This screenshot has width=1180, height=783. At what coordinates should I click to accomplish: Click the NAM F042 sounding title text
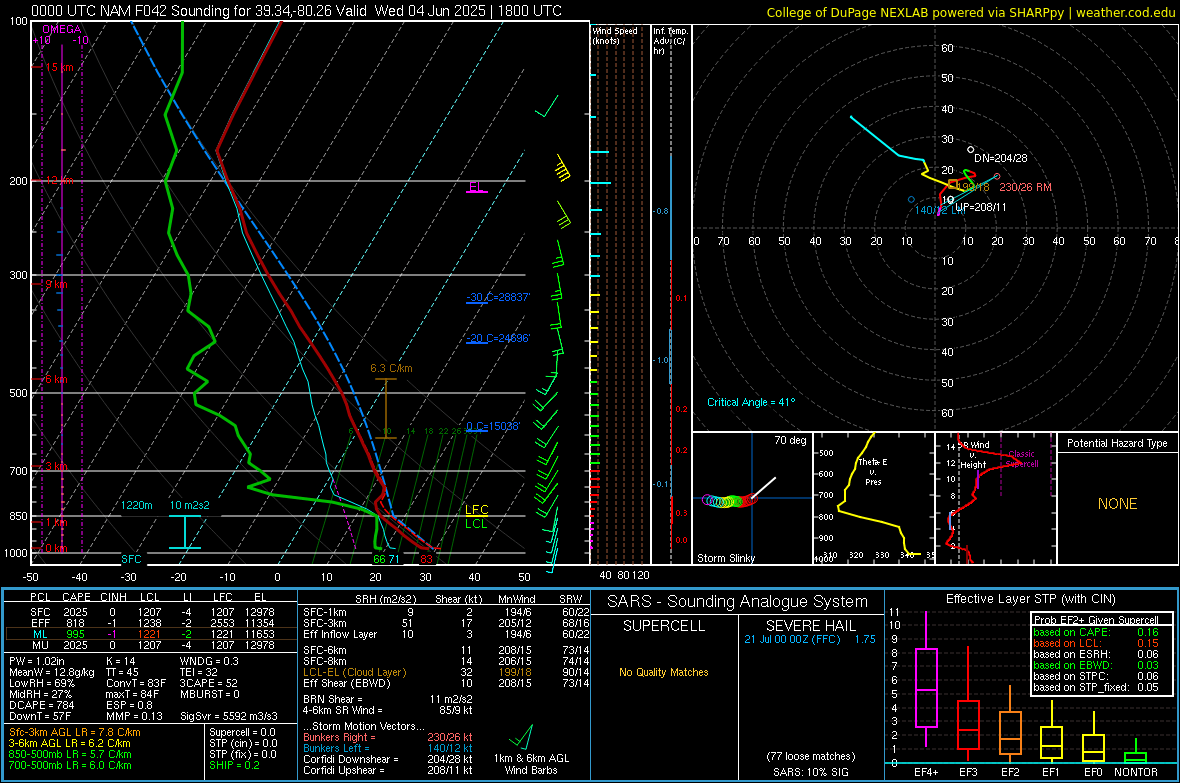tap(296, 11)
